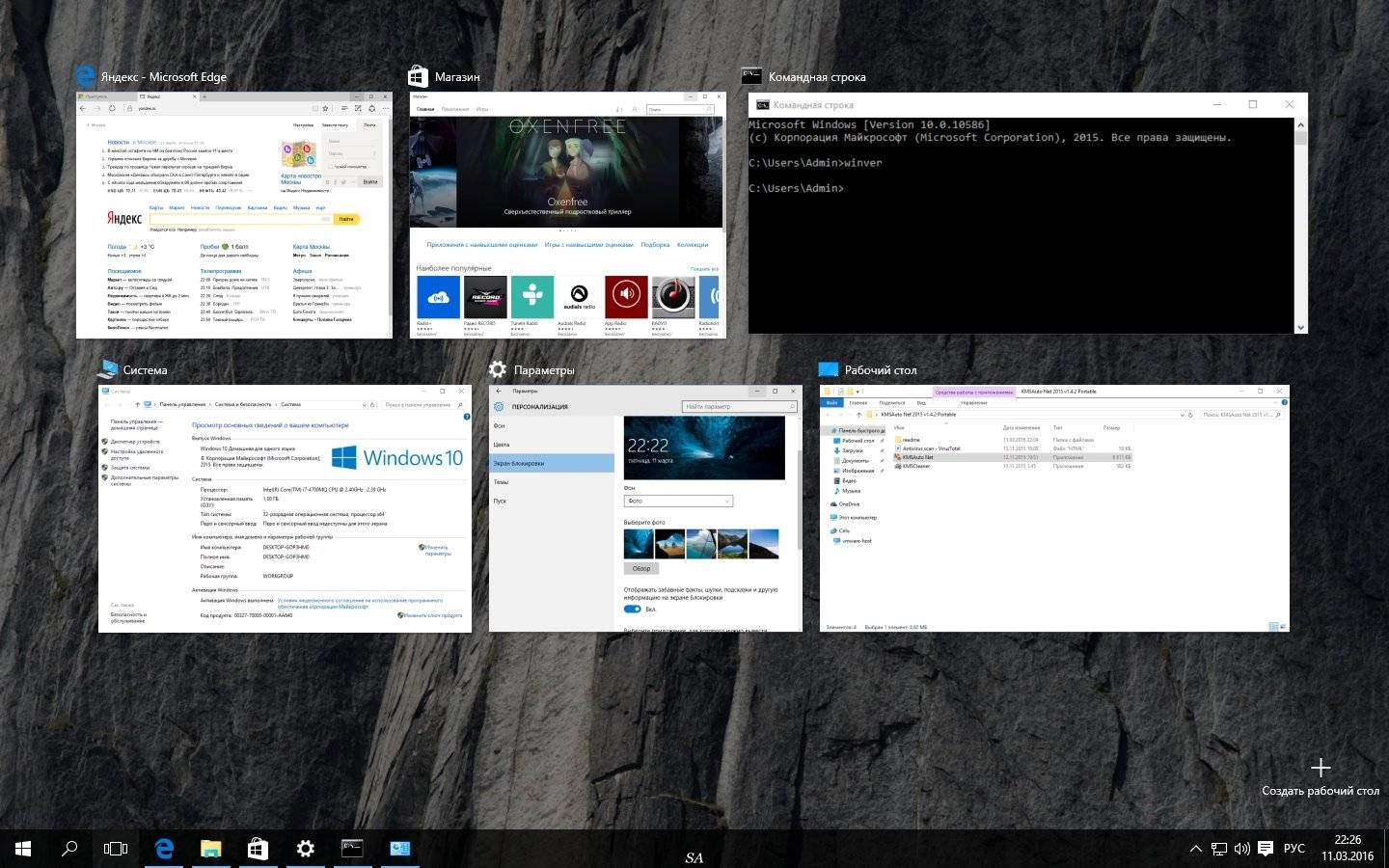Click the Подборка link in the Store
This screenshot has width=1389, height=868.
click(x=655, y=245)
